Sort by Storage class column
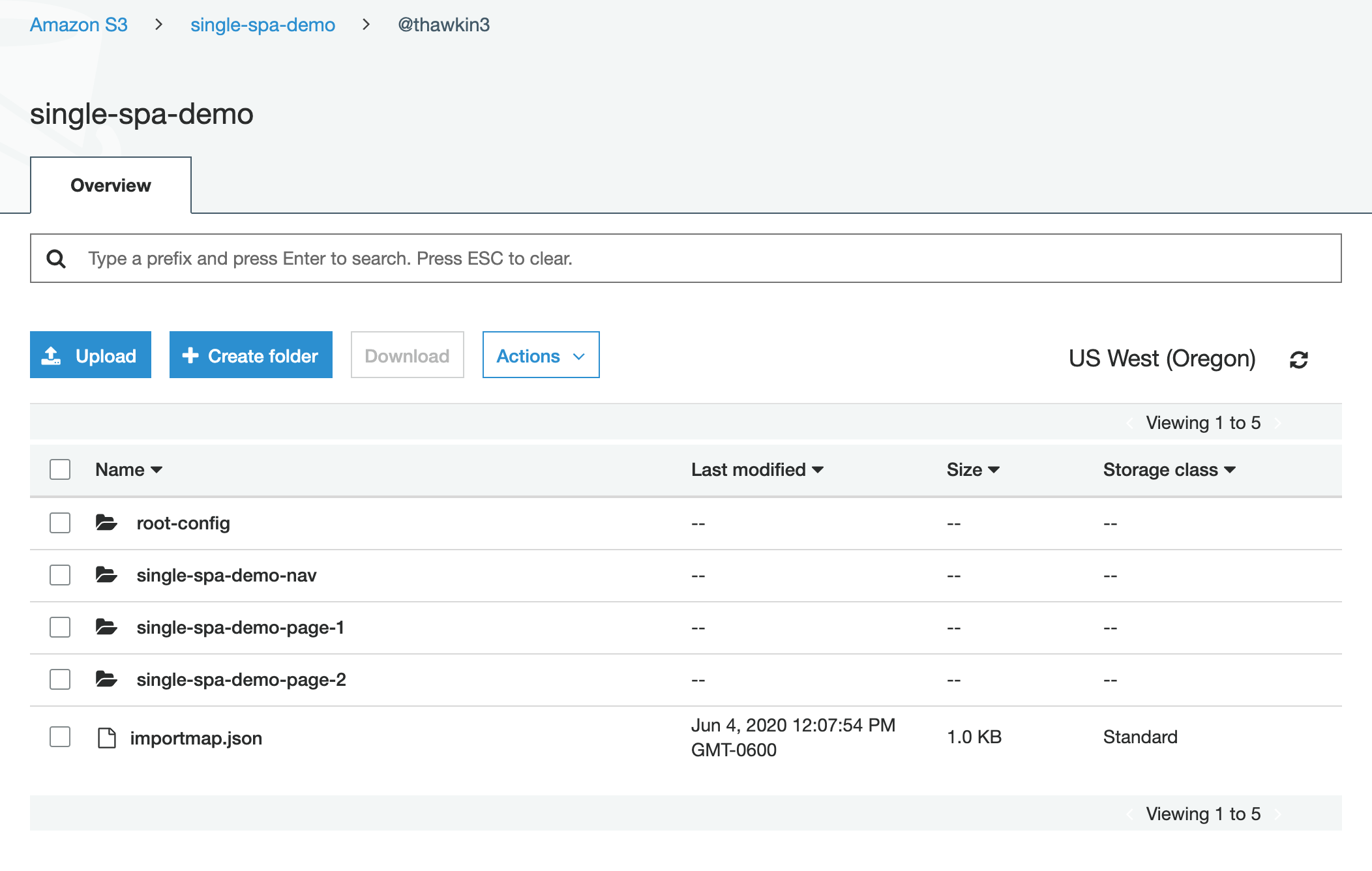Viewport: 1372px width, 871px height. 1169,470
